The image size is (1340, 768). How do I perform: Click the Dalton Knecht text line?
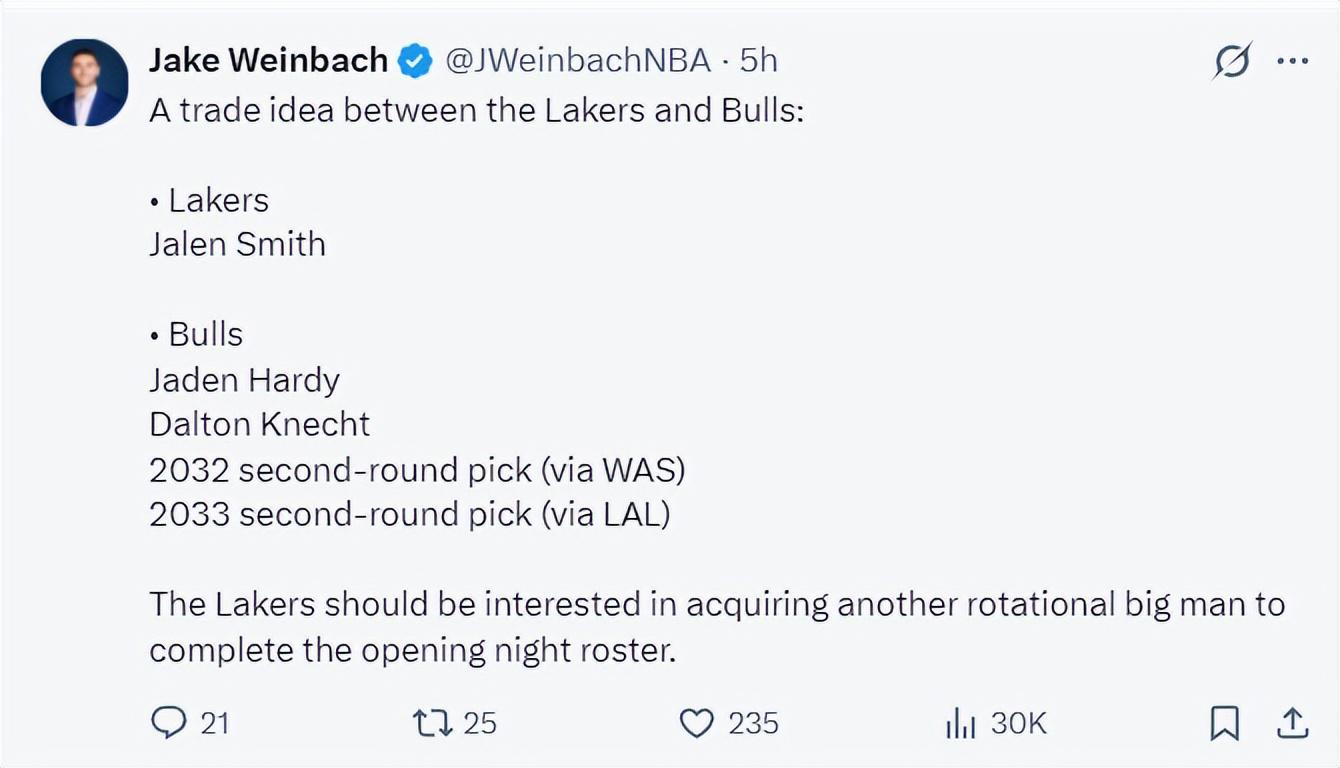[260, 424]
